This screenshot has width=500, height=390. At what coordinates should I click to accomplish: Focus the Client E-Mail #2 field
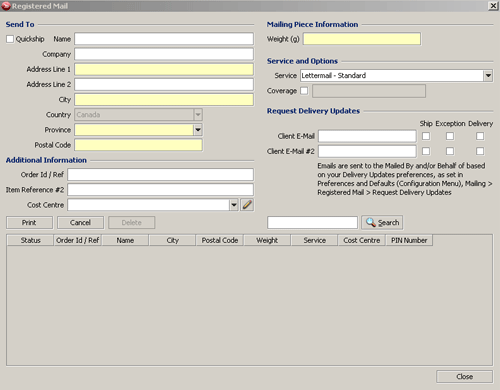pos(367,151)
